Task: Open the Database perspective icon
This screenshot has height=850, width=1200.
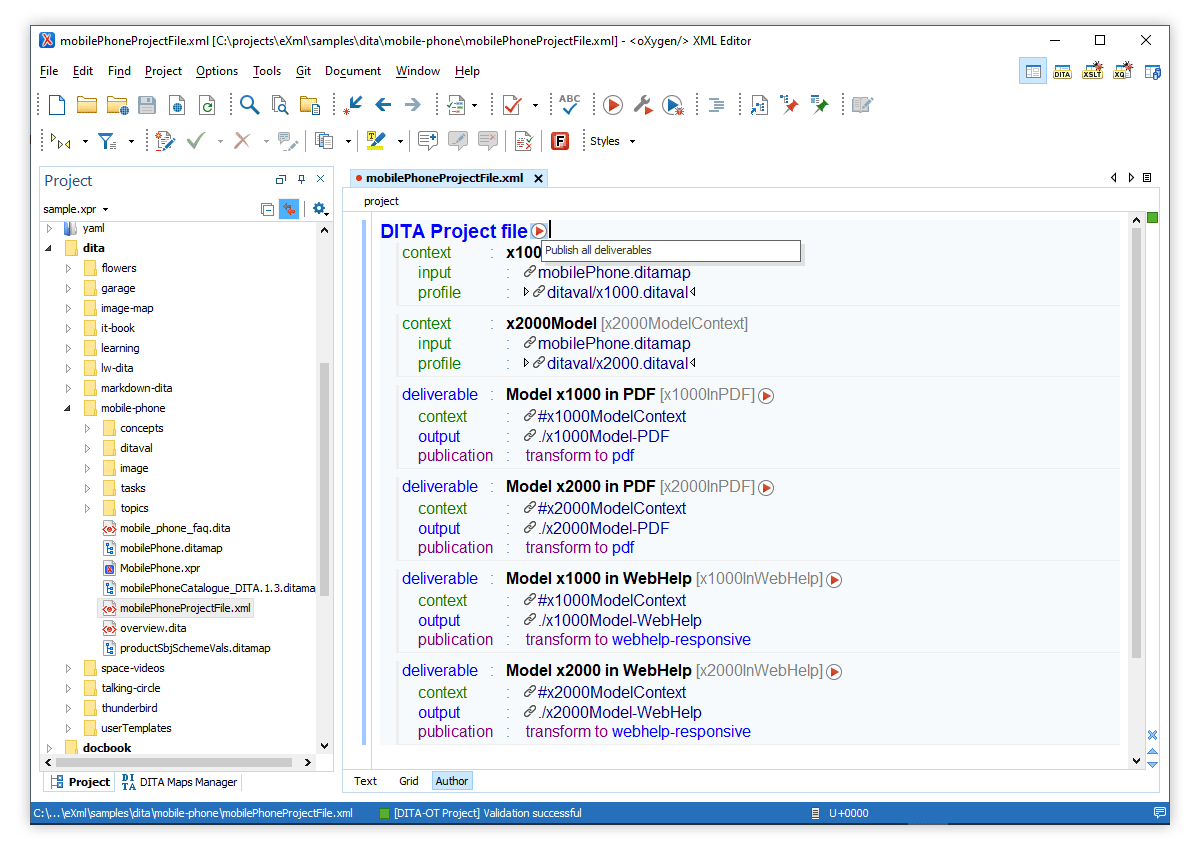Action: [1152, 71]
